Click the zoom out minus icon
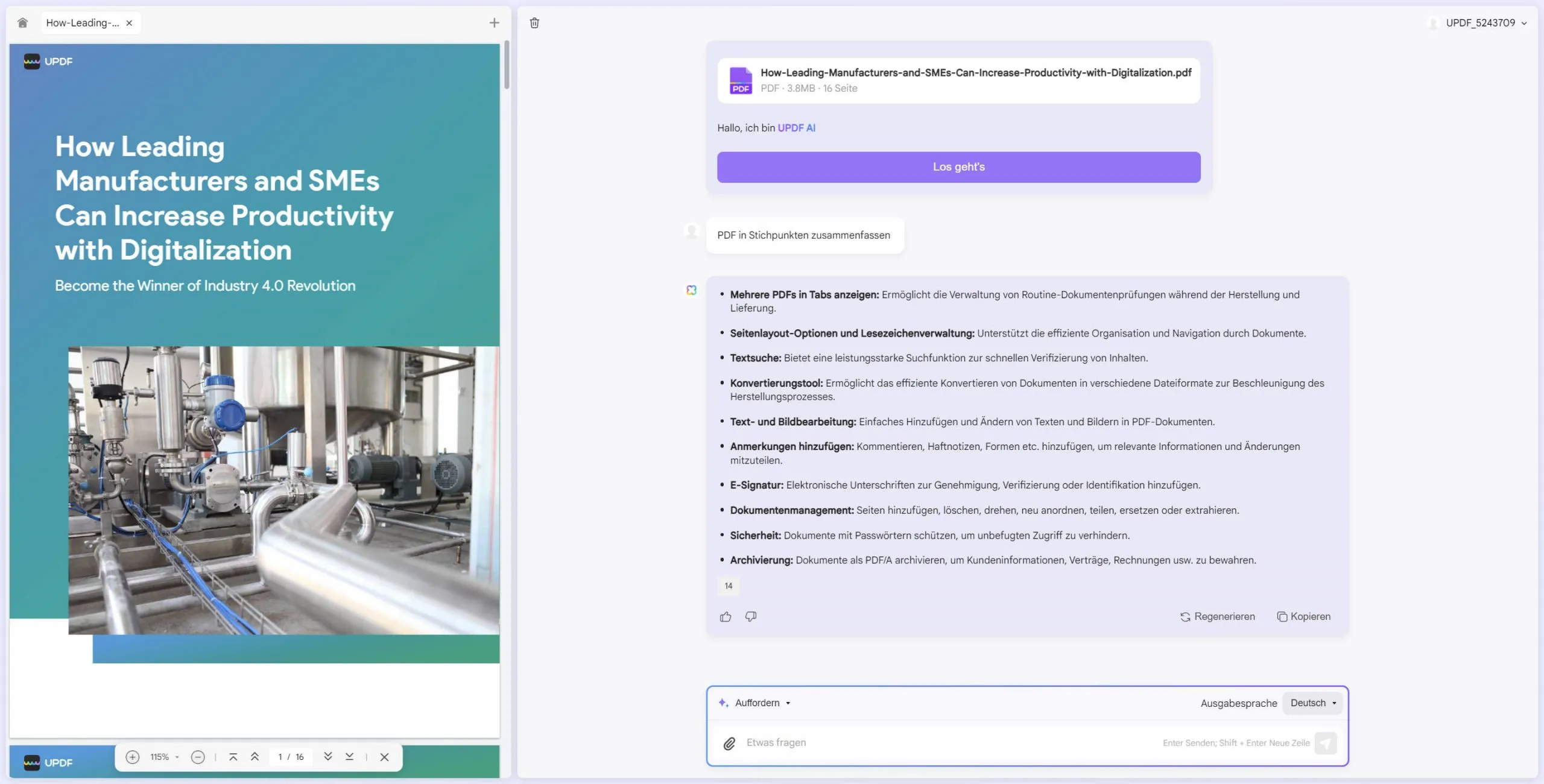This screenshot has height=784, width=1544. (x=198, y=757)
